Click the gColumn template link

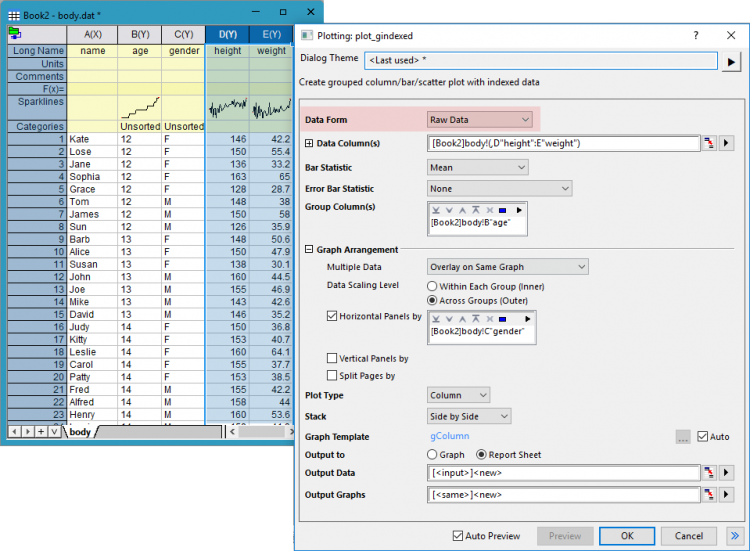[450, 436]
